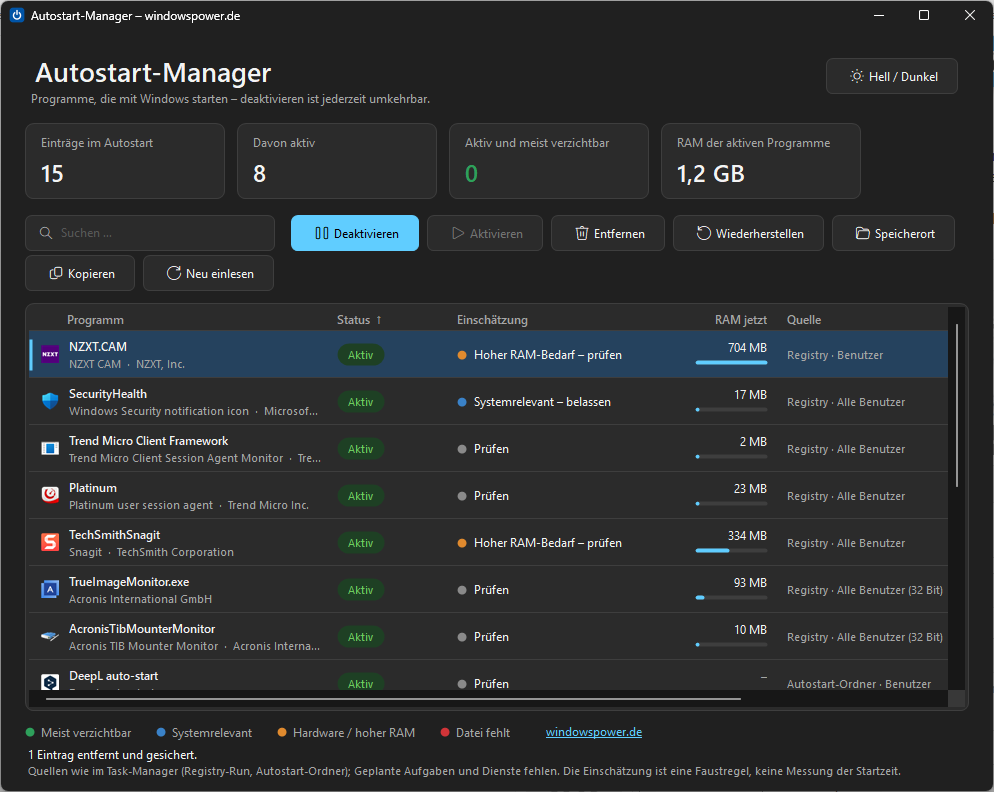Deactivate the selected entry with Deaktivieren

[x=355, y=233]
